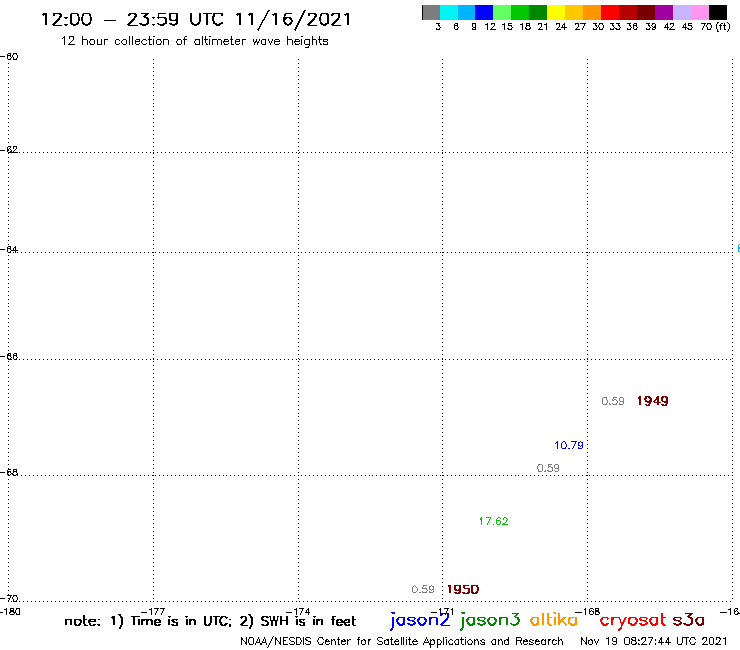
Task: Click the dark blue 12 ft legend swatch
Action: click(x=485, y=12)
